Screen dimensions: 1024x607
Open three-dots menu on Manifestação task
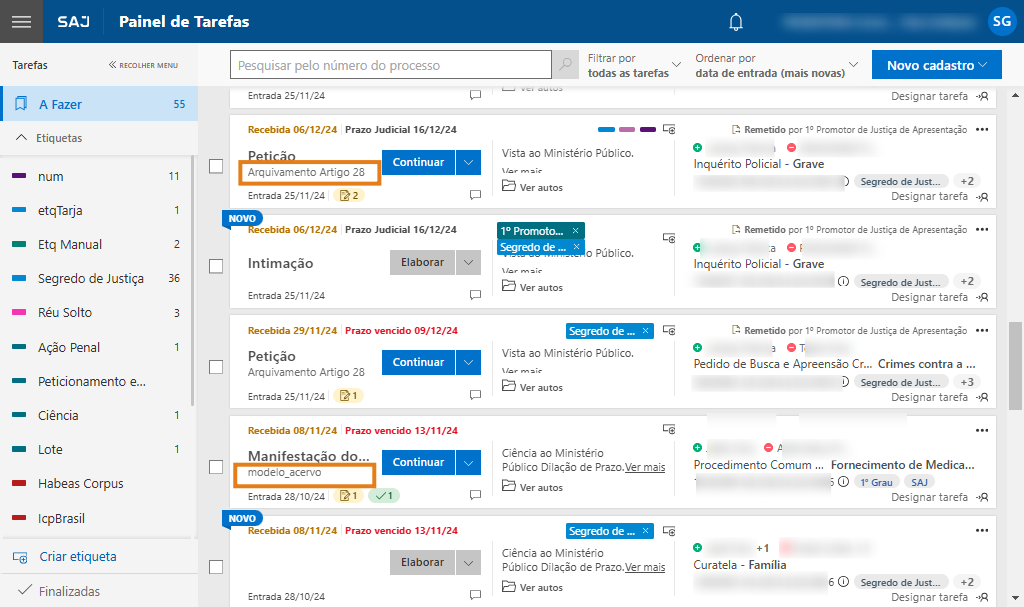981,430
